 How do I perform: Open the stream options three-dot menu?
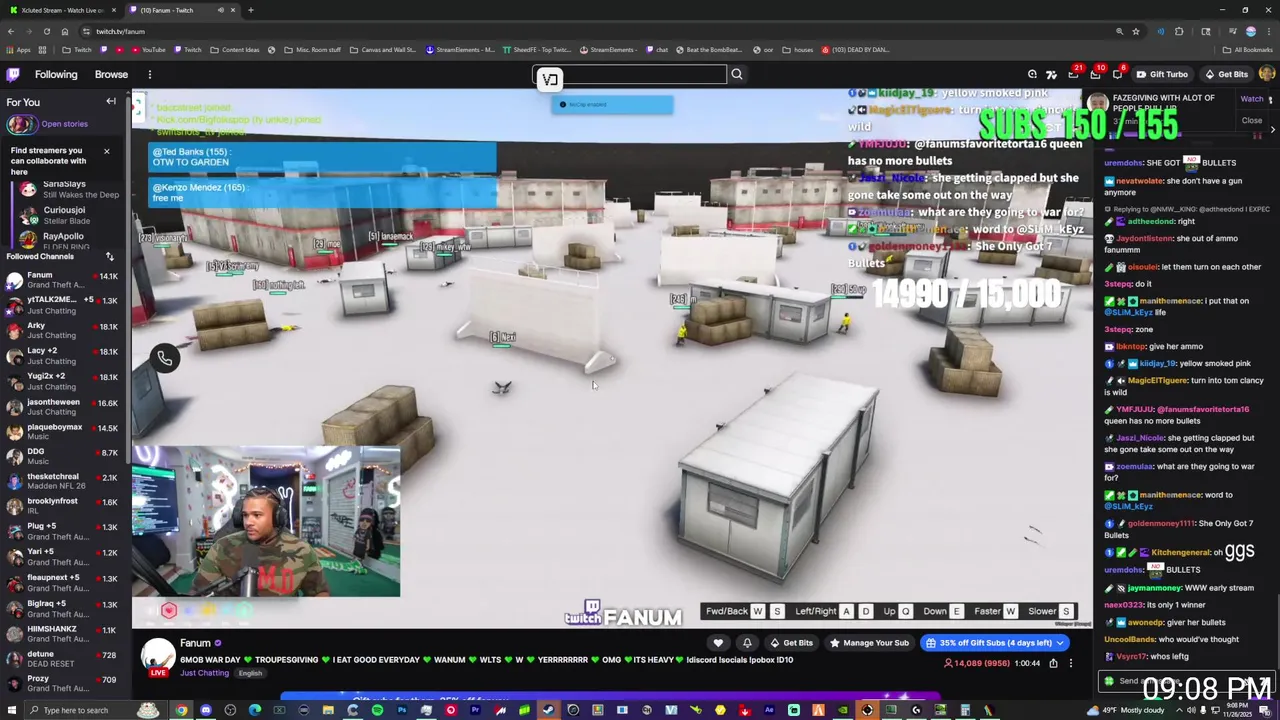(x=1070, y=663)
